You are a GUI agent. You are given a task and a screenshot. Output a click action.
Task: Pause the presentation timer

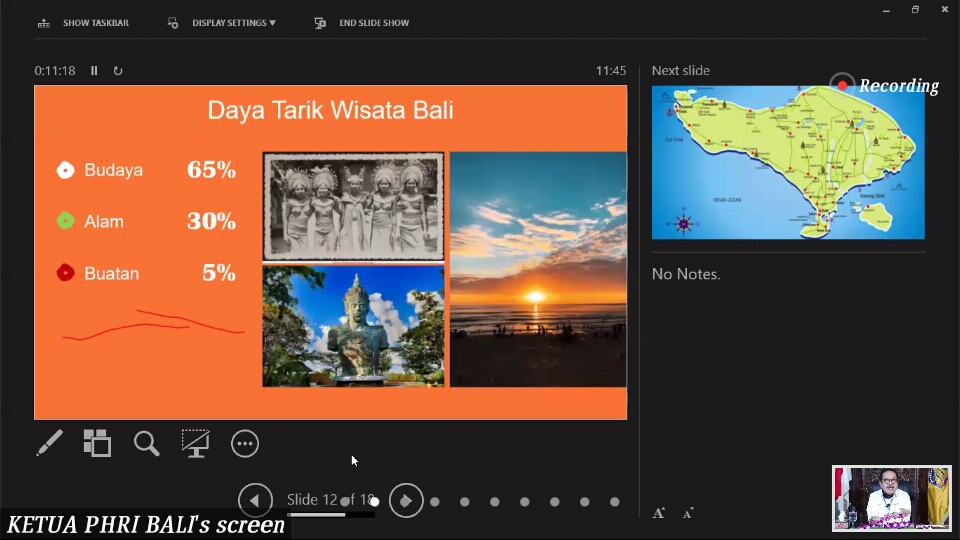[94, 70]
